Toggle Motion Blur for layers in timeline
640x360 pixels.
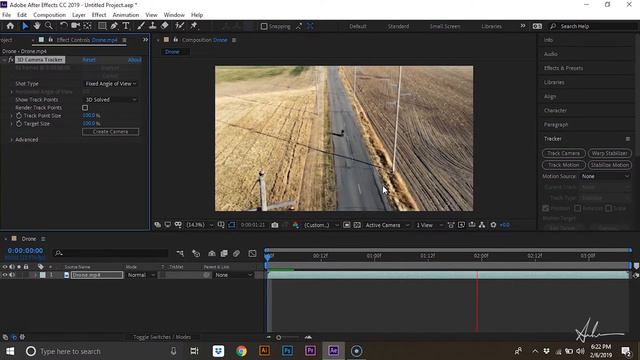pos(236,253)
